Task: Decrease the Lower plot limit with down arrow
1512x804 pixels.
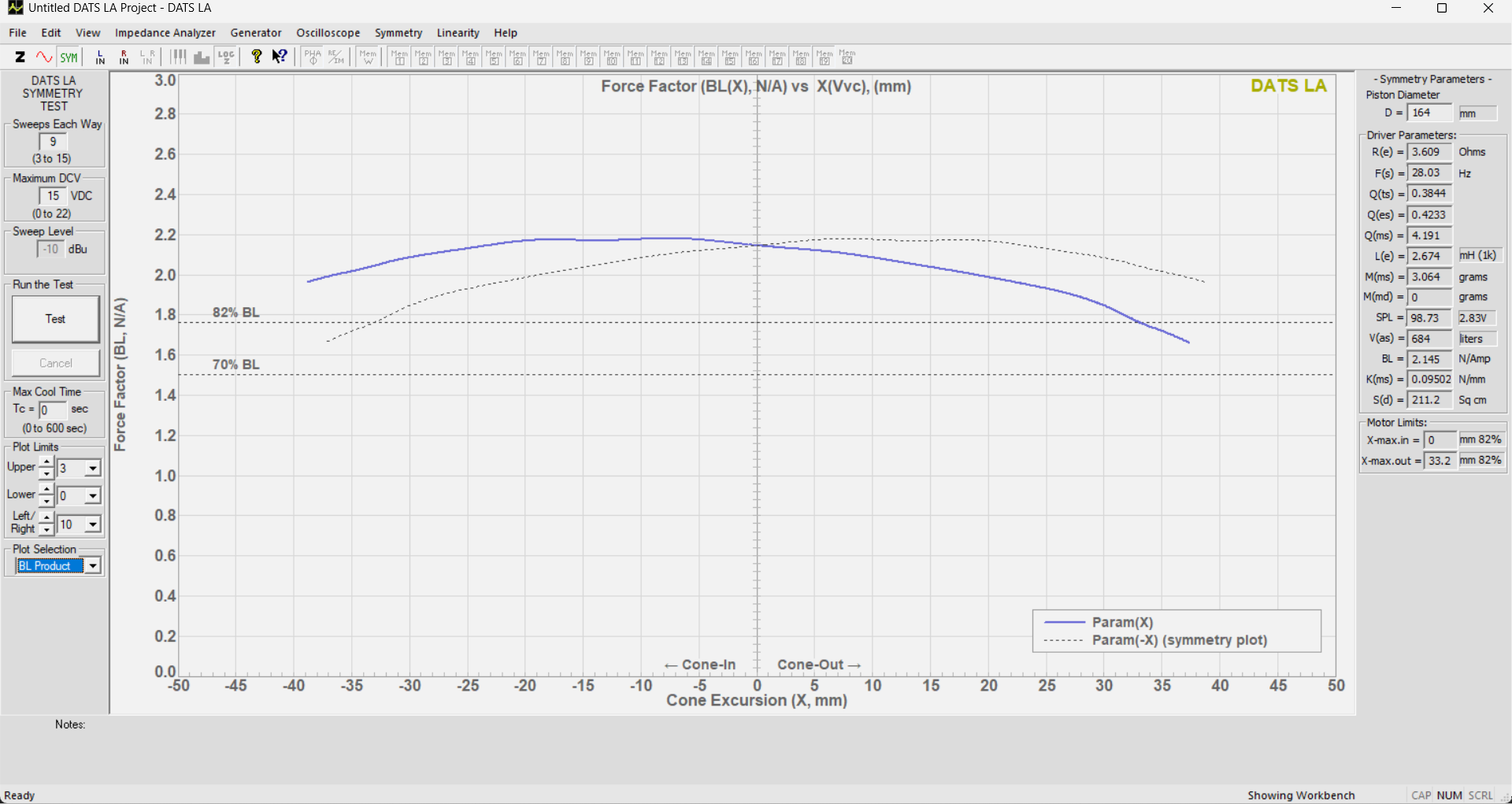Action: pos(46,502)
